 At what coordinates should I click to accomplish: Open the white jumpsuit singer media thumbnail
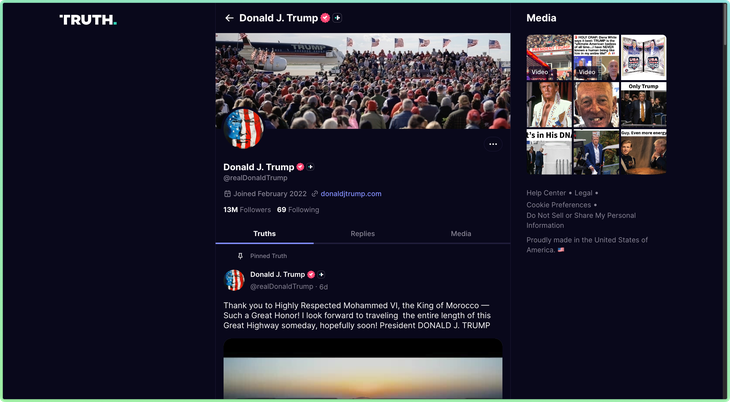point(549,105)
